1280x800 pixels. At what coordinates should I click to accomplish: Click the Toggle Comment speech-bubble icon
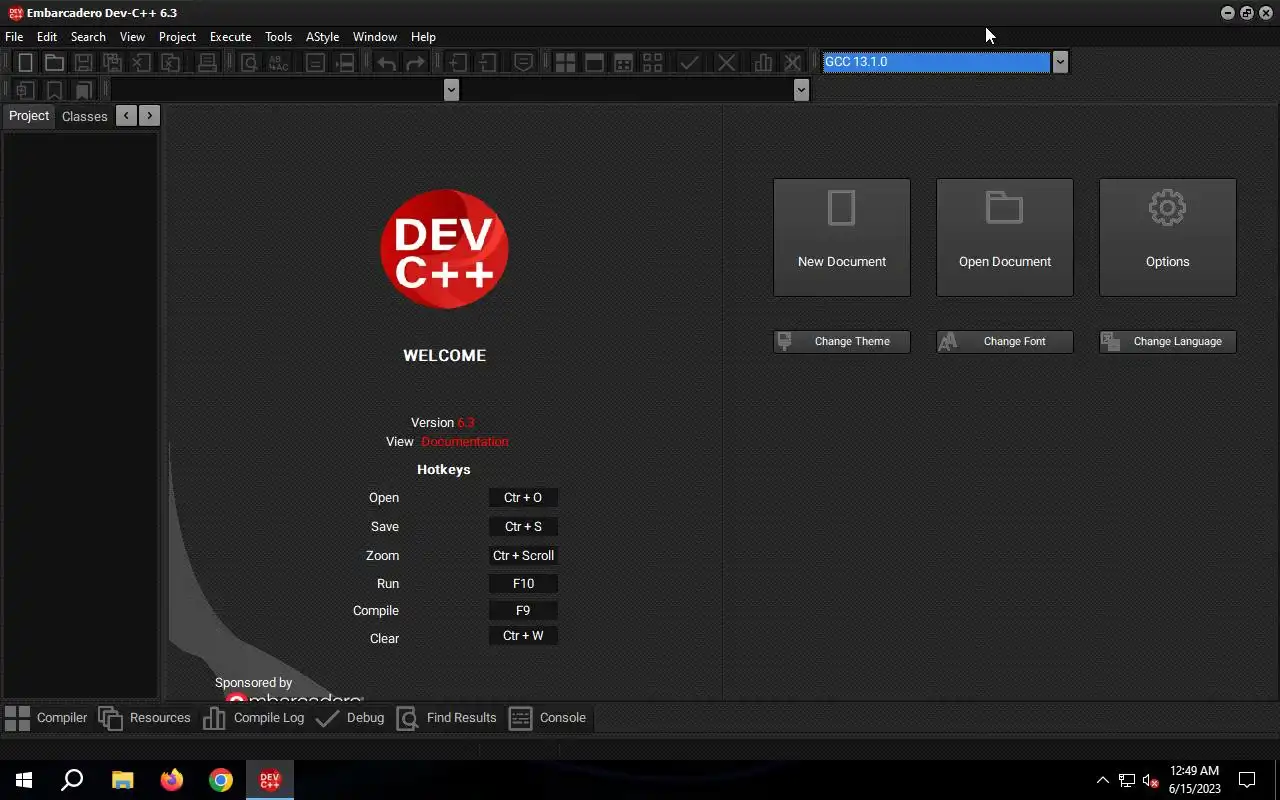click(x=523, y=62)
